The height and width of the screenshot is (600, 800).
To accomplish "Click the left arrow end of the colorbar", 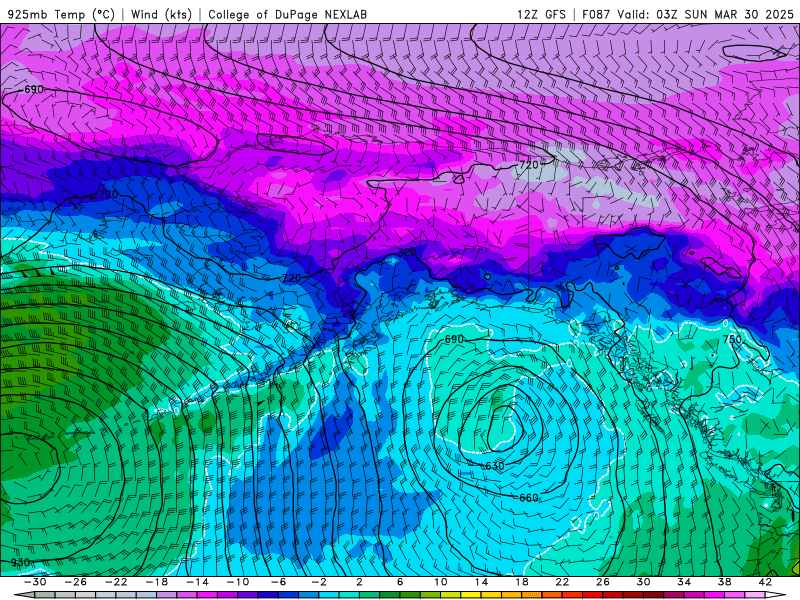I will [24, 596].
